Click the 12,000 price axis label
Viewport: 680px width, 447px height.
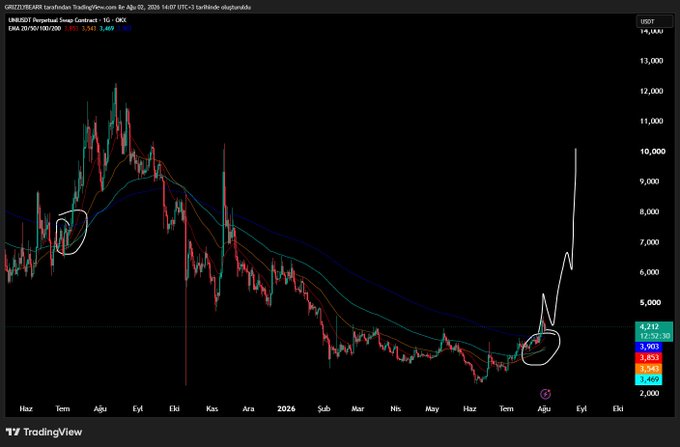click(x=651, y=91)
